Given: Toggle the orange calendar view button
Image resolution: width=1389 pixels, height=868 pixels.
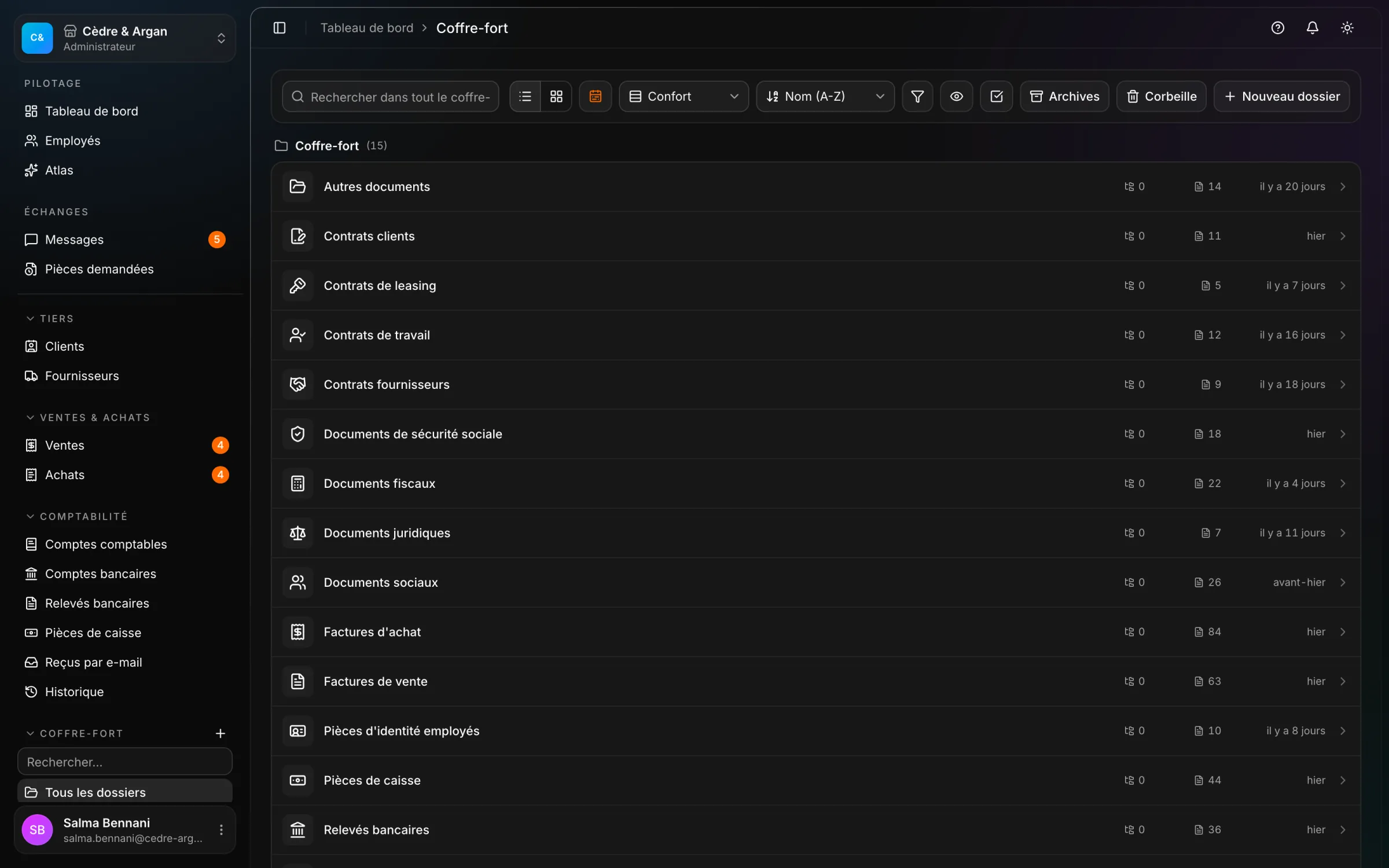Looking at the screenshot, I should (595, 96).
